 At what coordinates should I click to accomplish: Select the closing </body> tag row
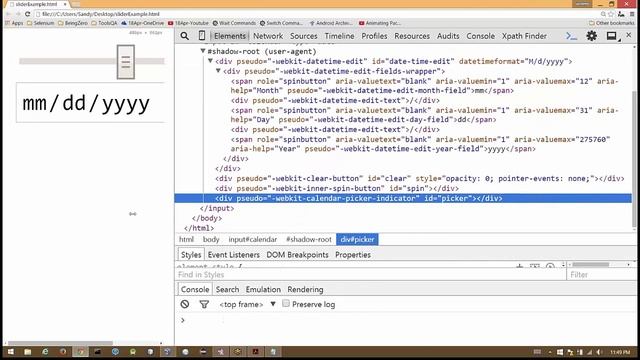207,218
